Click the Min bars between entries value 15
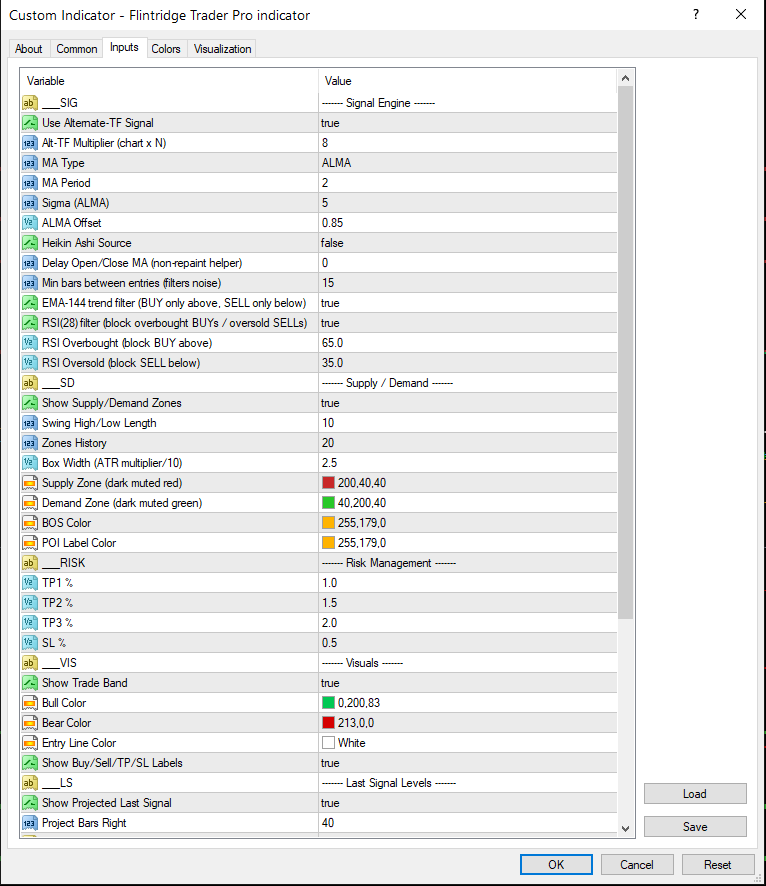Image resolution: width=766 pixels, height=886 pixels. tap(328, 283)
